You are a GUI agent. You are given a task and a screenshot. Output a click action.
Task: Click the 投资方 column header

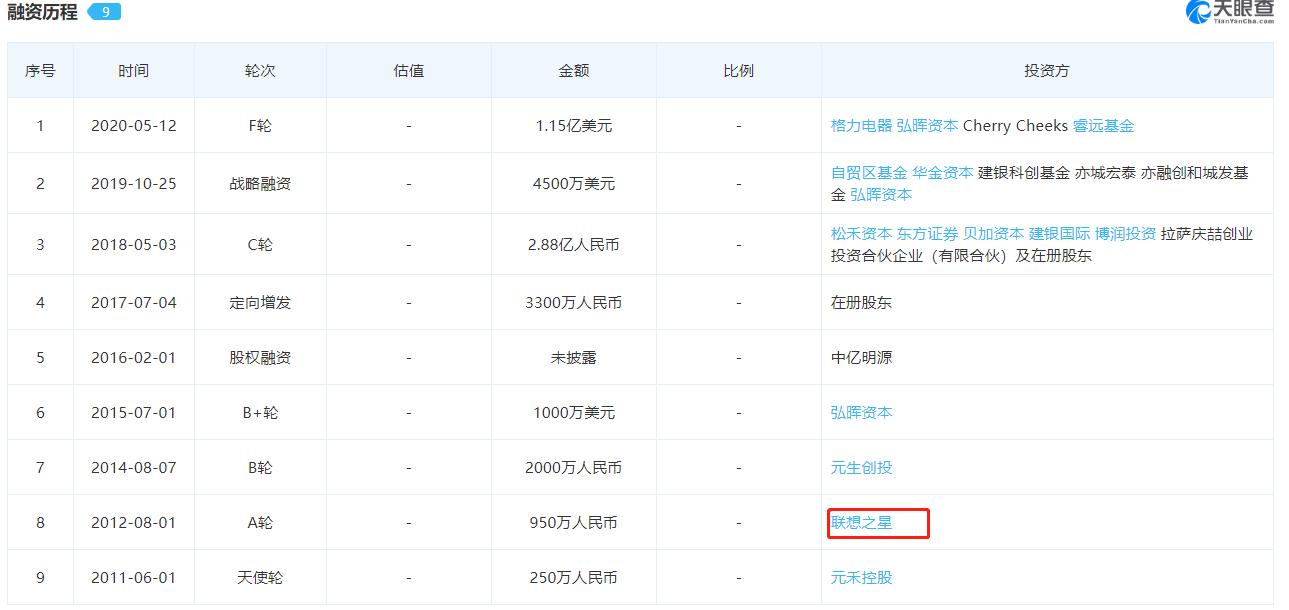(x=1047, y=71)
